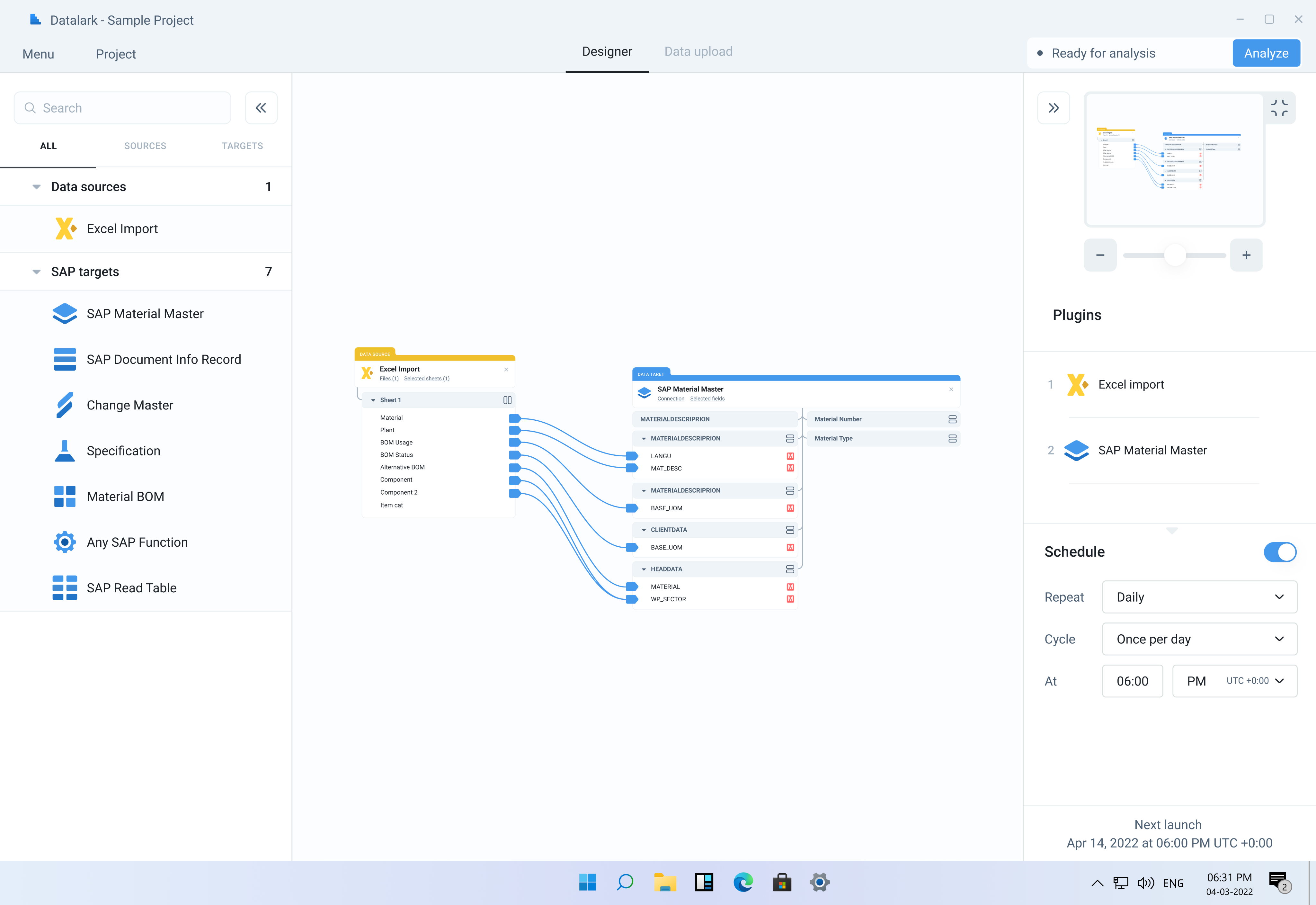Select the Specification flask icon
1316x905 pixels.
click(65, 451)
